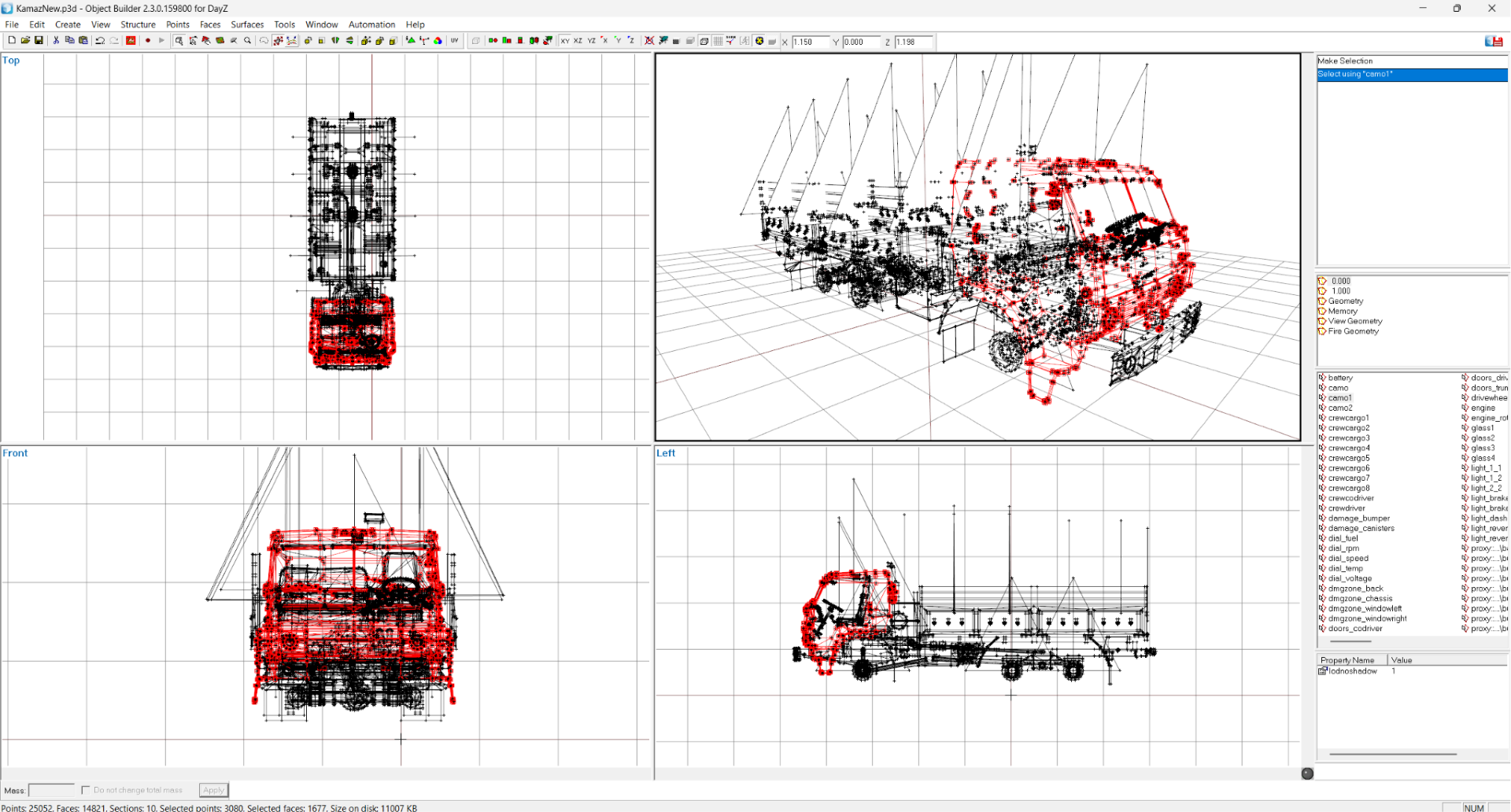The height and width of the screenshot is (812, 1511).
Task: Open the Structure menu
Action: 138,24
